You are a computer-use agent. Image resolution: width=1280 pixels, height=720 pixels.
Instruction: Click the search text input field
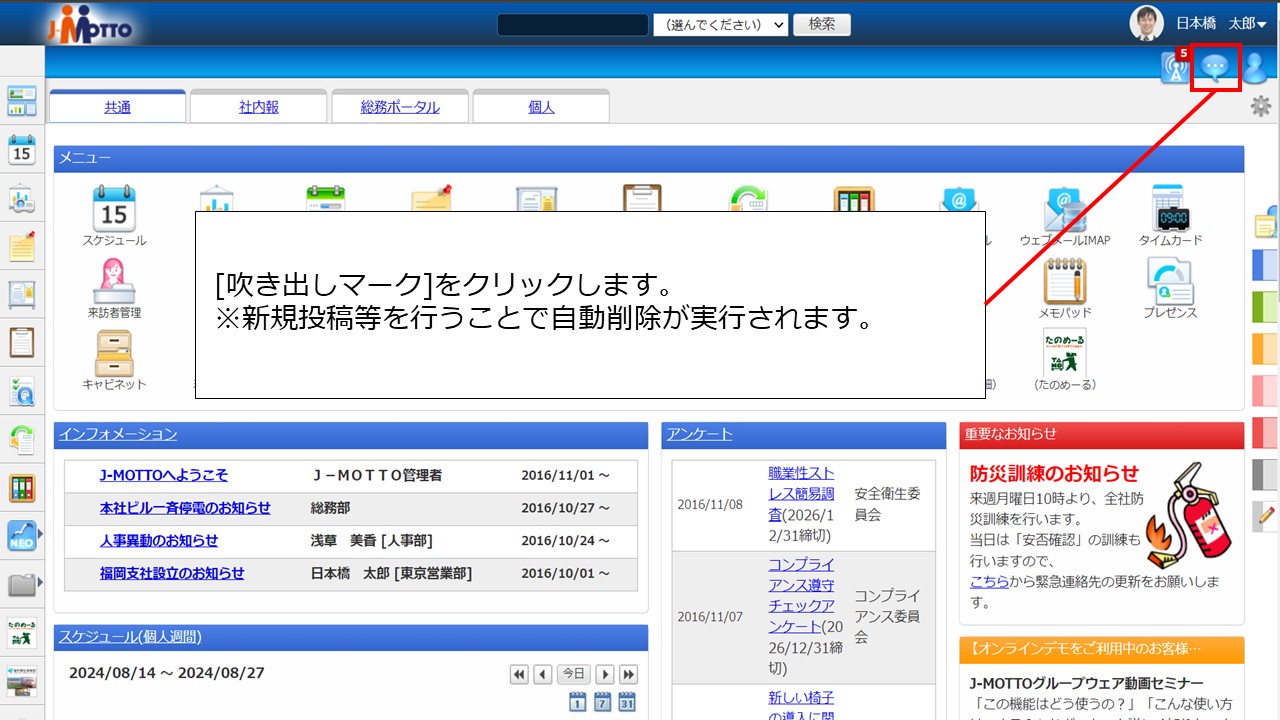pyautogui.click(x=572, y=24)
